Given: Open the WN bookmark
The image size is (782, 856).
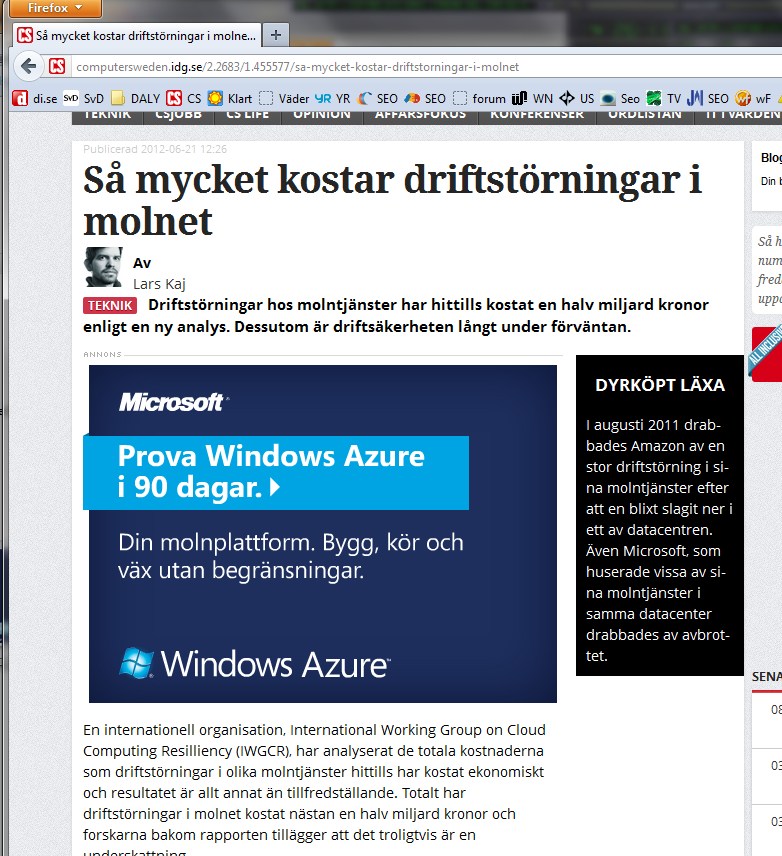Looking at the screenshot, I should point(532,98).
